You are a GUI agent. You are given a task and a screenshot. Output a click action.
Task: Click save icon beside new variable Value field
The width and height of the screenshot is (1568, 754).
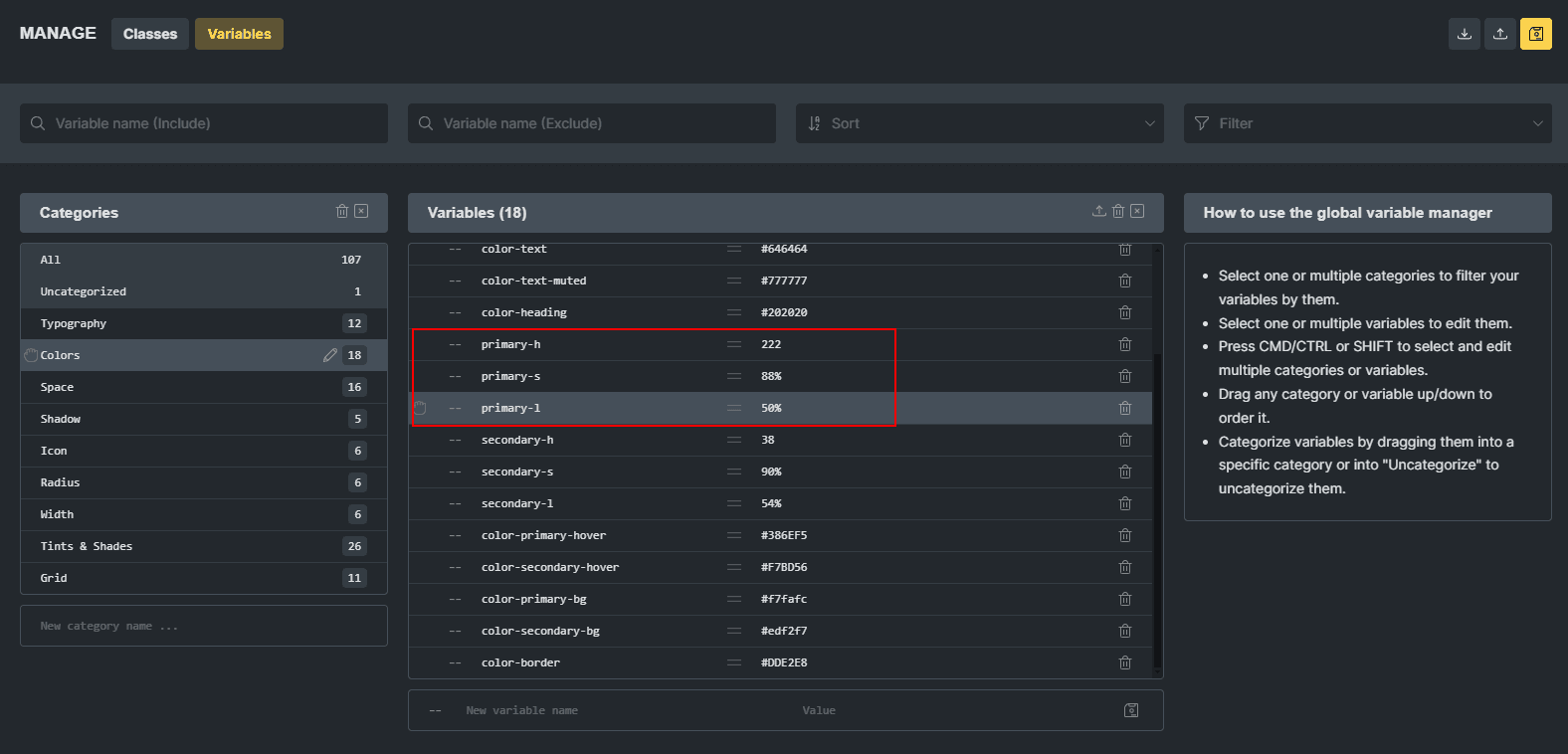[x=1131, y=710]
